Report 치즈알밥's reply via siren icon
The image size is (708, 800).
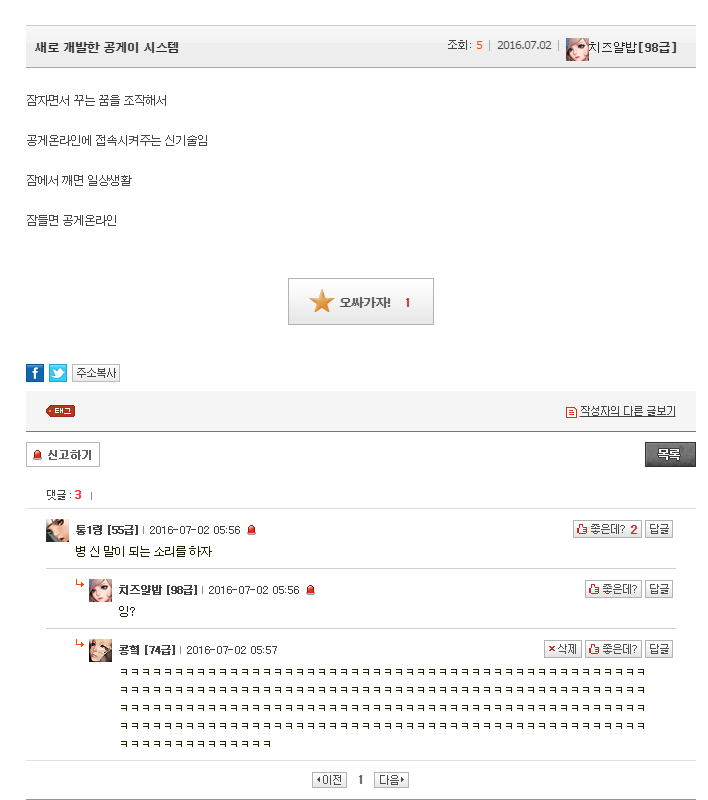click(310, 590)
